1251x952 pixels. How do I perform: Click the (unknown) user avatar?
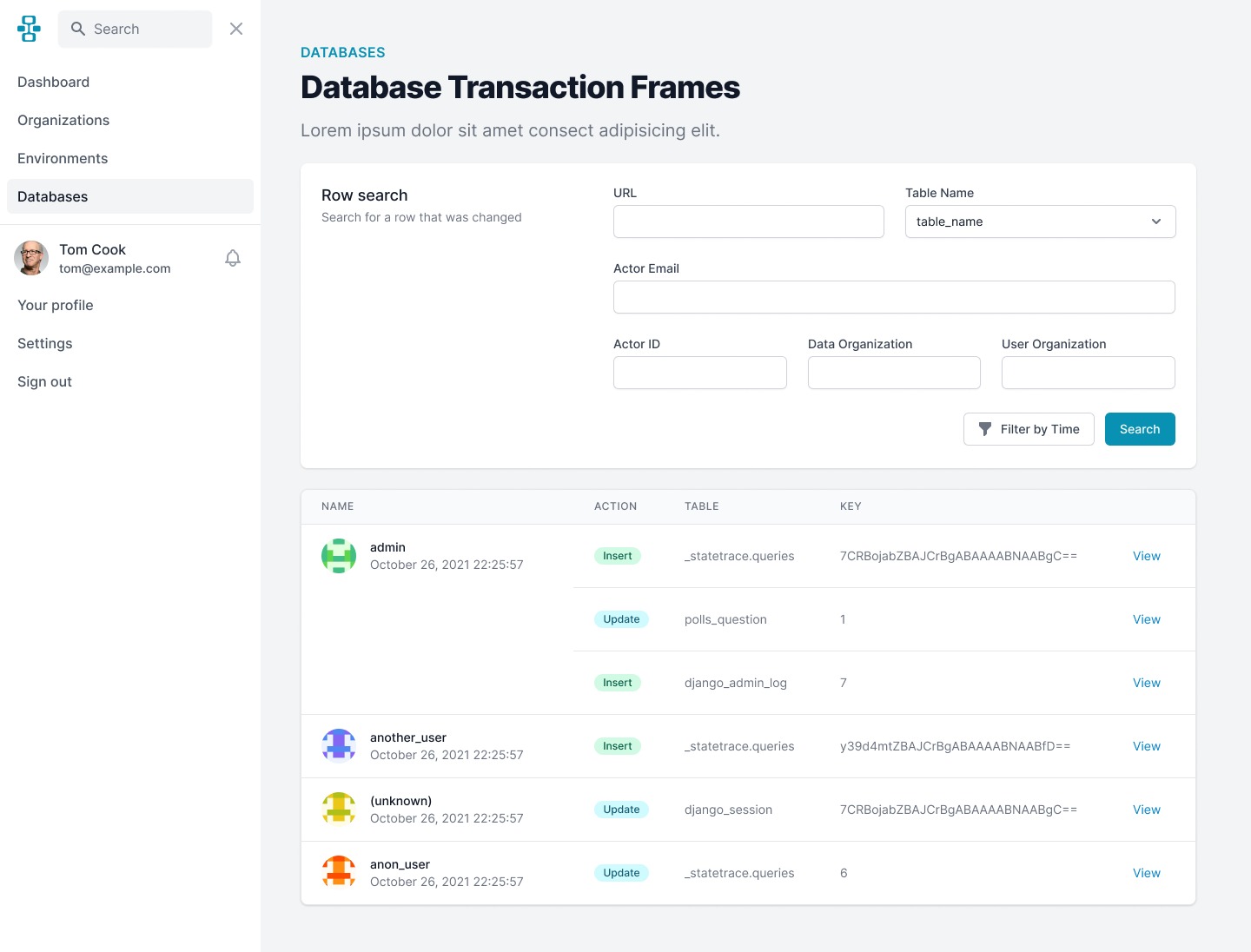coord(339,810)
